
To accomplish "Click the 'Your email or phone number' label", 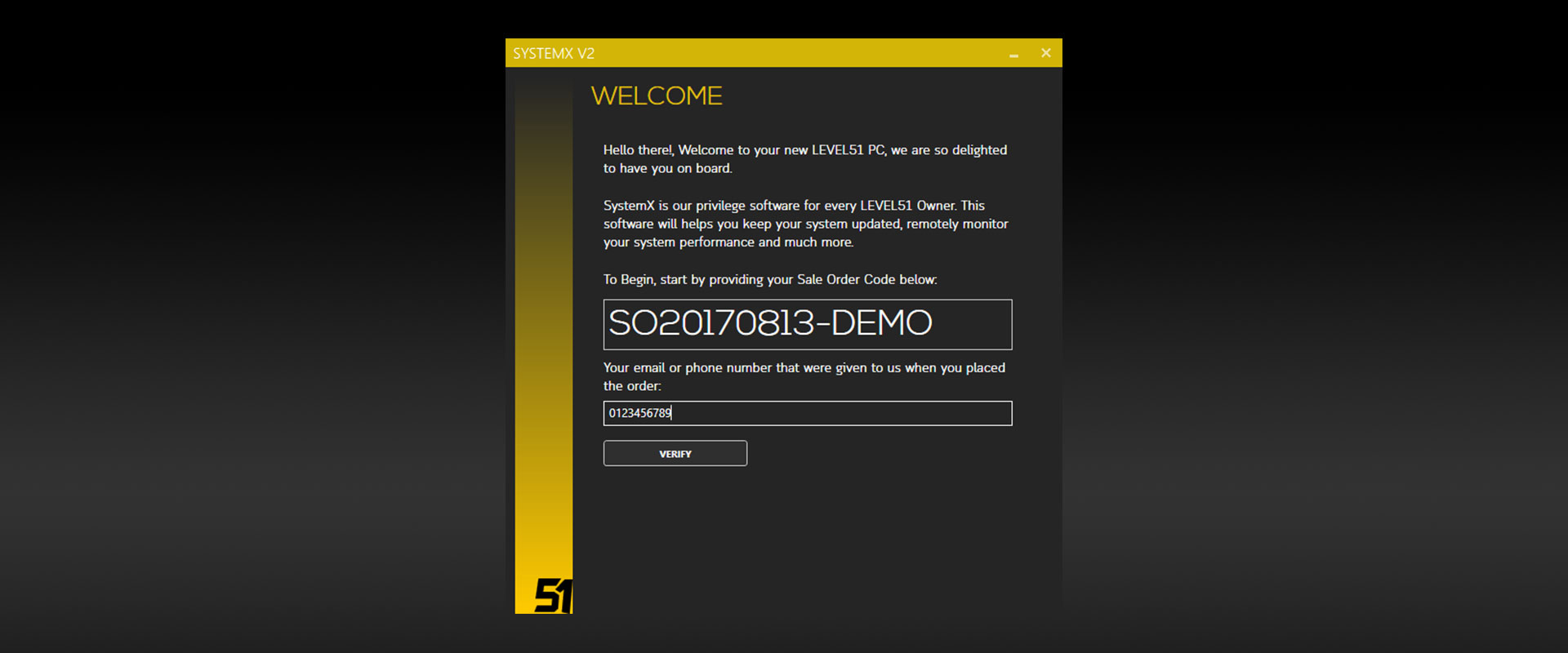I will pyautogui.click(x=804, y=376).
